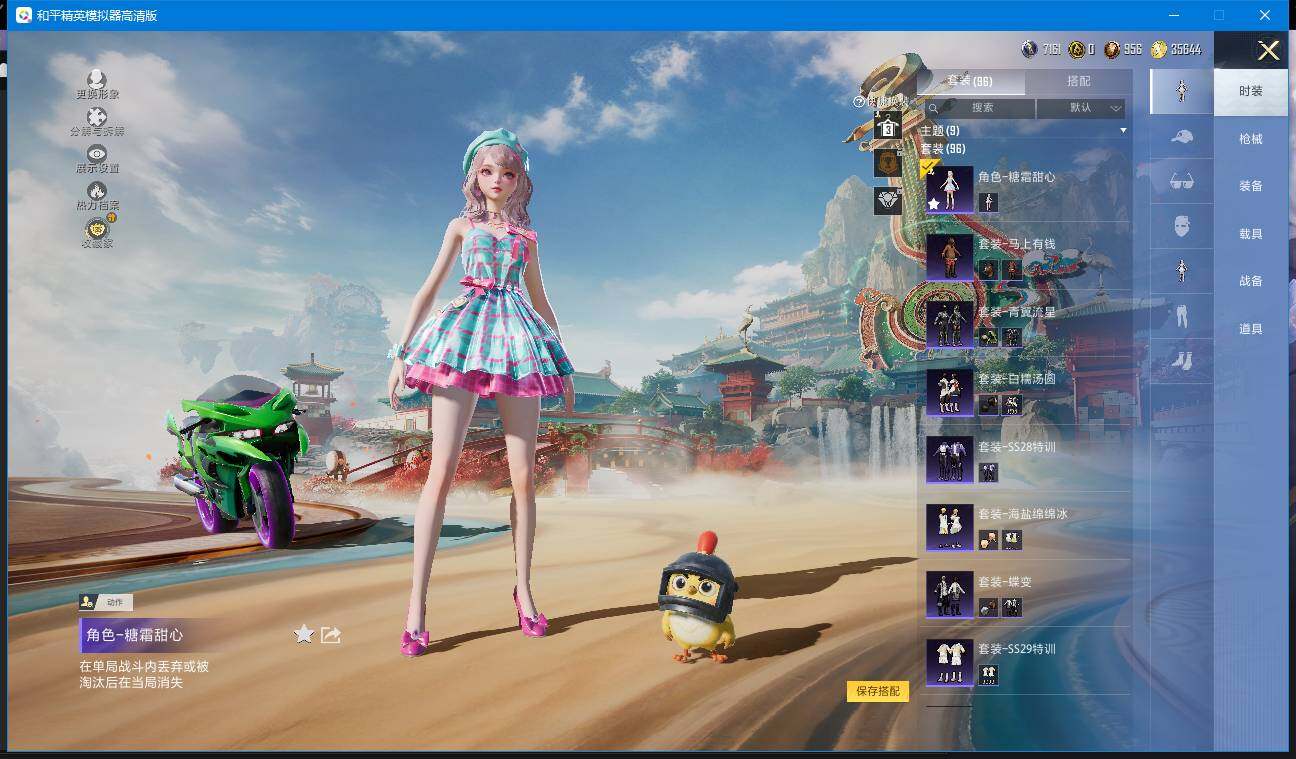Open the 枪械 firearms menu tab

pos(1250,139)
